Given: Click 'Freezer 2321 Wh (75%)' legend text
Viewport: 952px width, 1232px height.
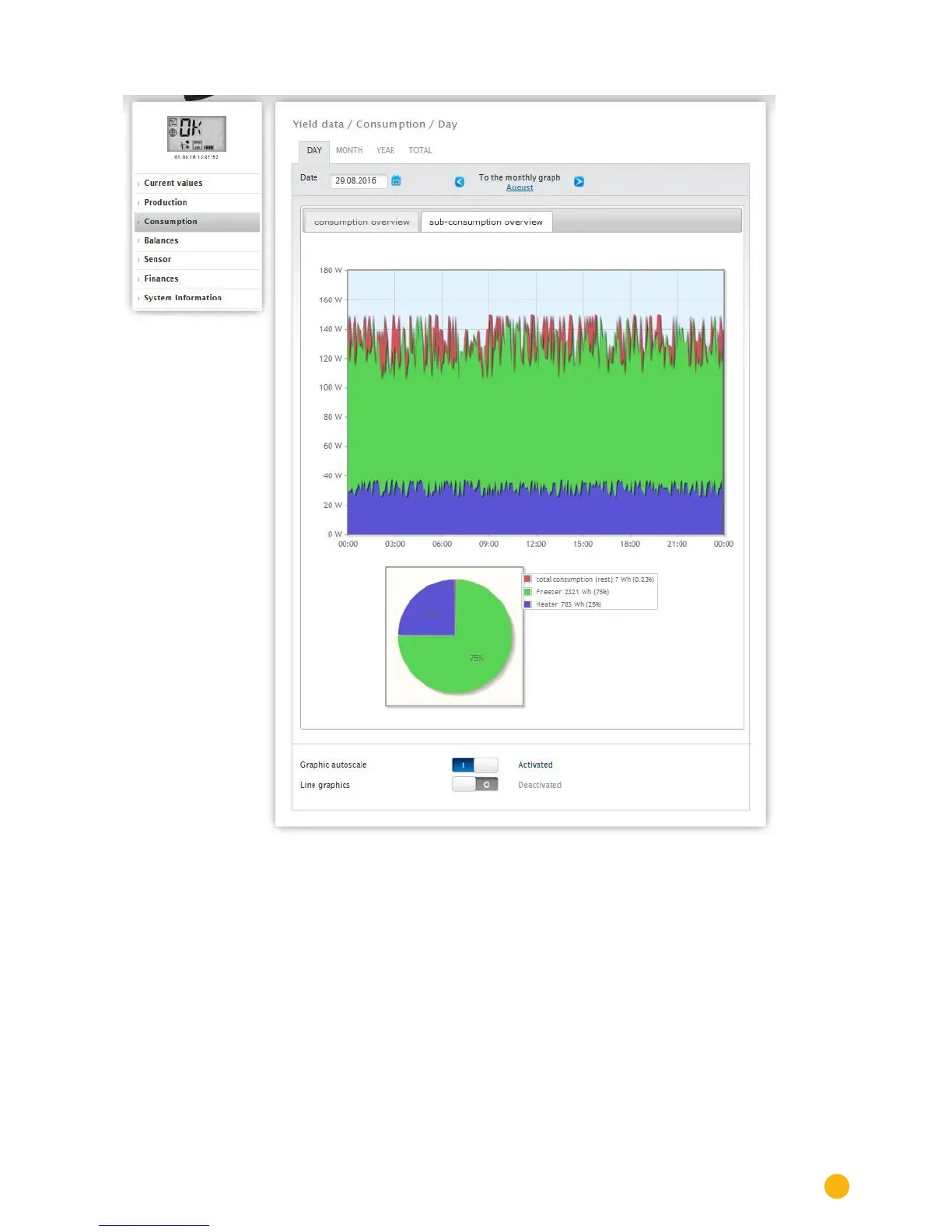Looking at the screenshot, I should pyautogui.click(x=572, y=592).
